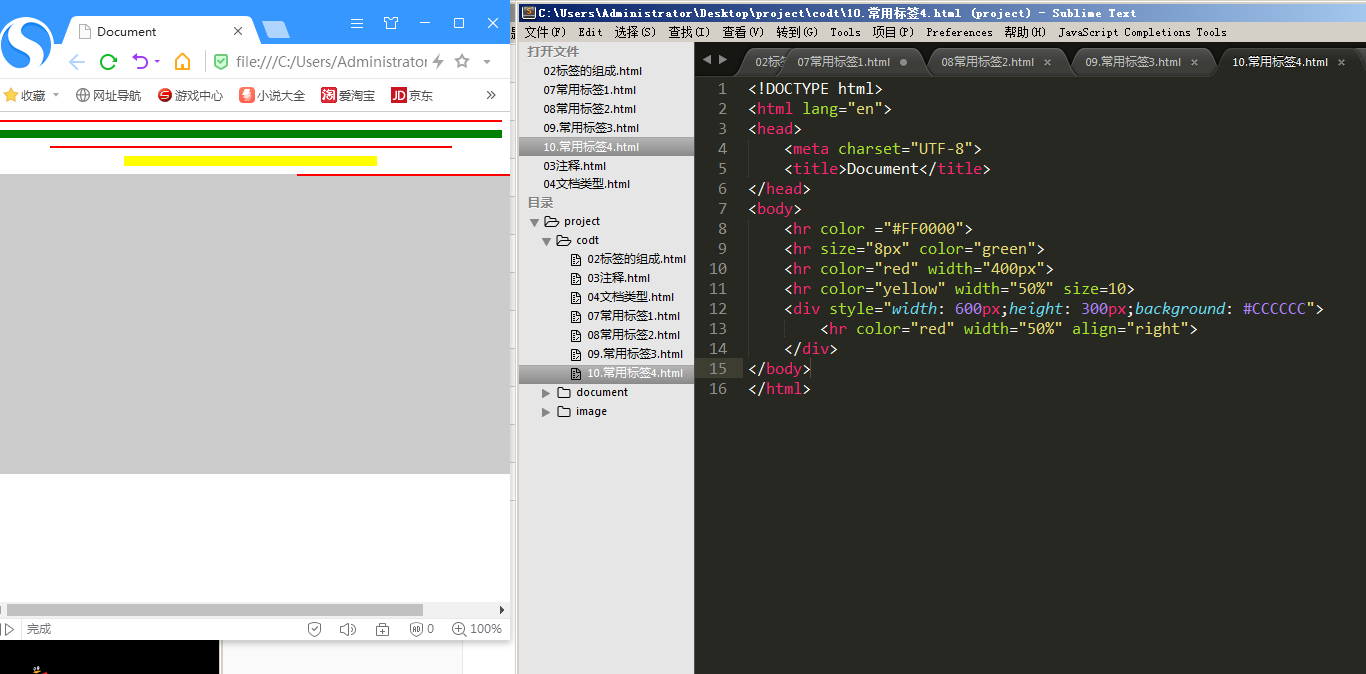The height and width of the screenshot is (674, 1366).
Task: Open the 收藏 favorites bookmark
Action: [25, 96]
